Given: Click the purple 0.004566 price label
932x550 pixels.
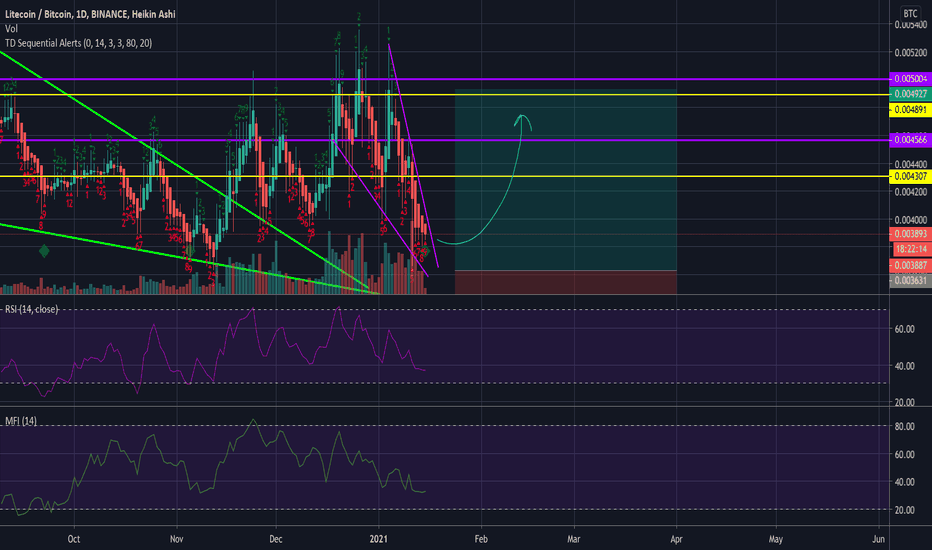Looking at the screenshot, I should 910,140.
